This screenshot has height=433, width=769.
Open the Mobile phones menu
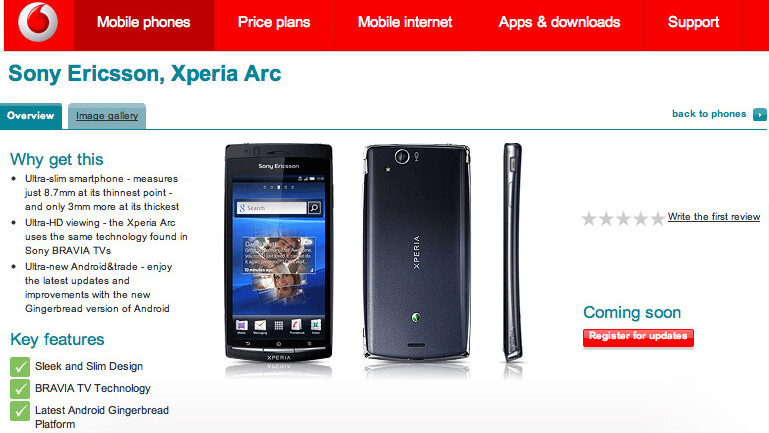(144, 23)
